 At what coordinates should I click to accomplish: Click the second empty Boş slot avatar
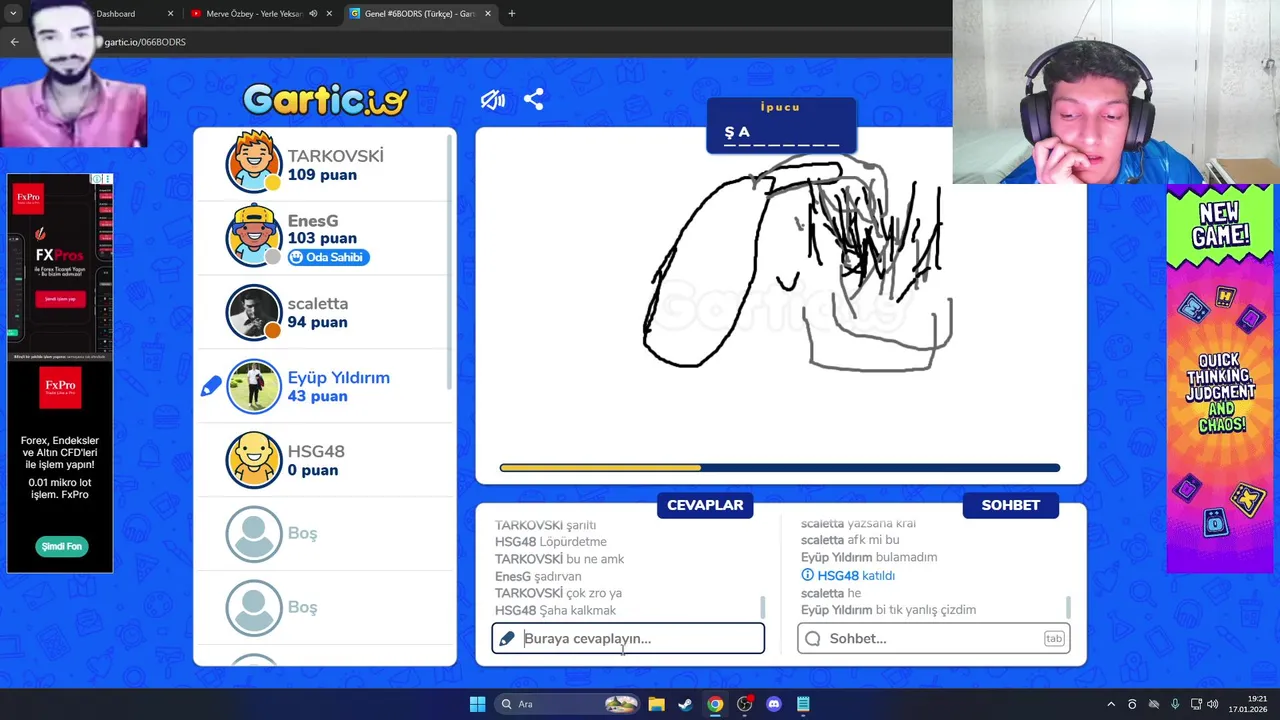pos(254,608)
